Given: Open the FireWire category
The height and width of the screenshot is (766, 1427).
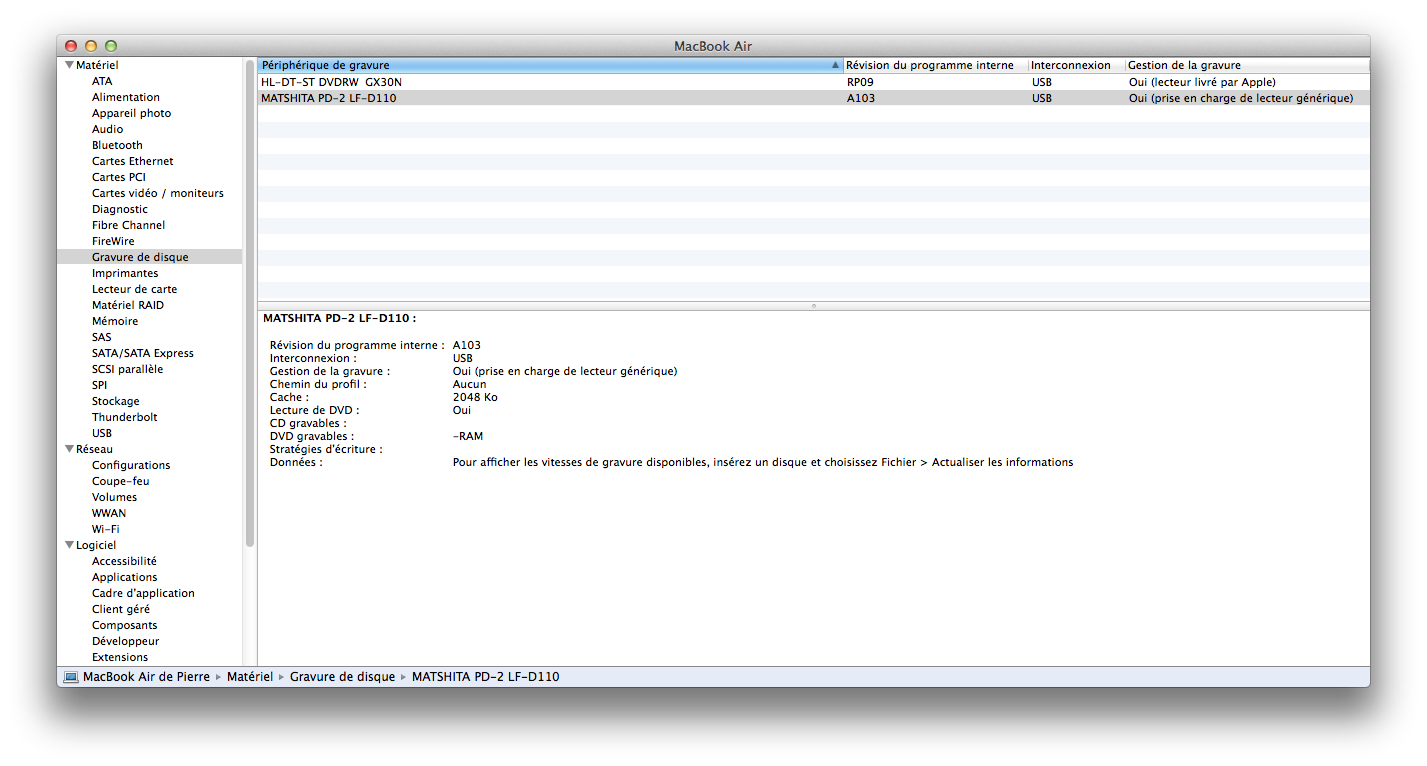Looking at the screenshot, I should 113,241.
